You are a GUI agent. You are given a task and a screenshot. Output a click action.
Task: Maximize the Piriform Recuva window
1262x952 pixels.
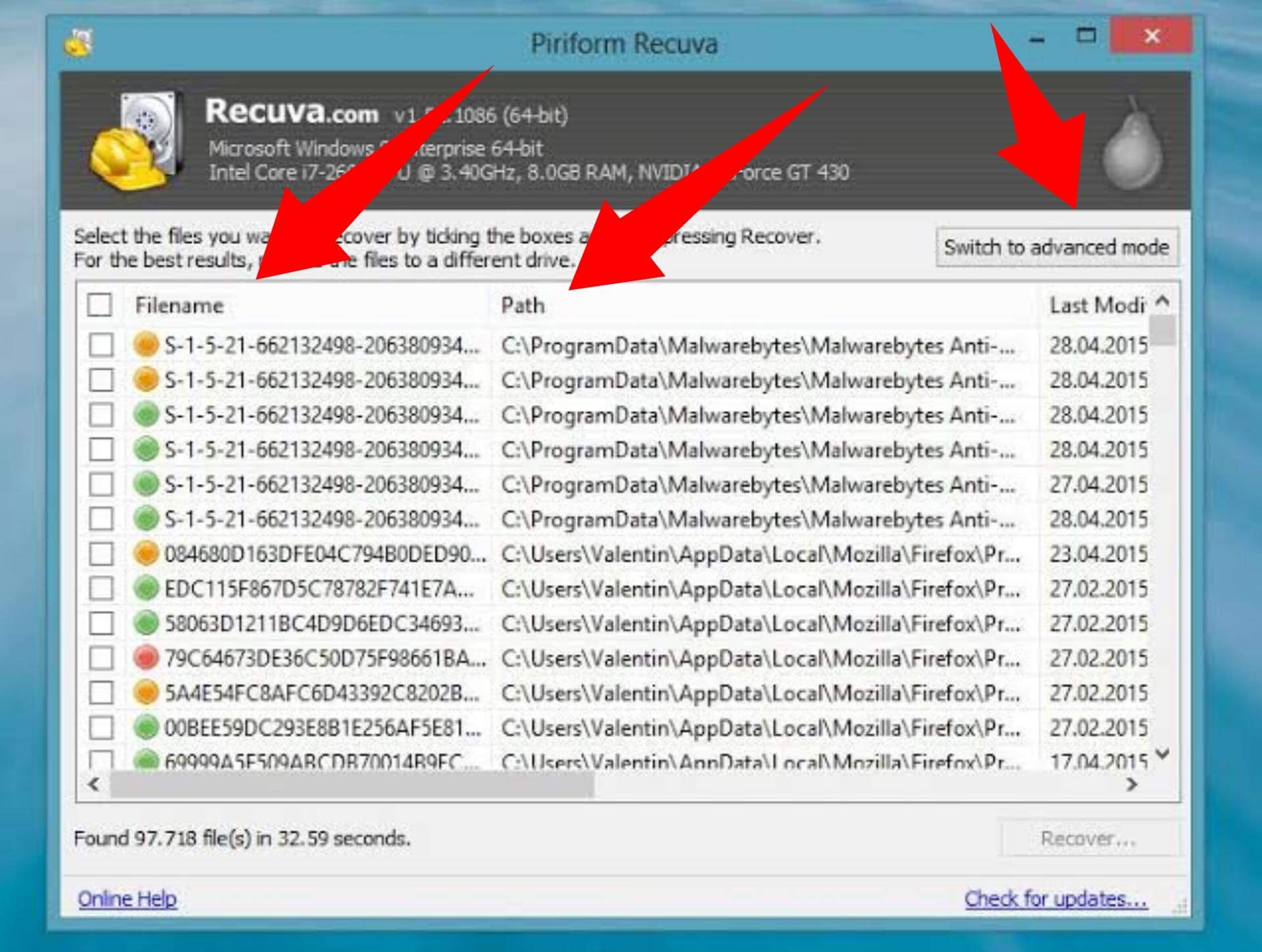[x=1086, y=35]
